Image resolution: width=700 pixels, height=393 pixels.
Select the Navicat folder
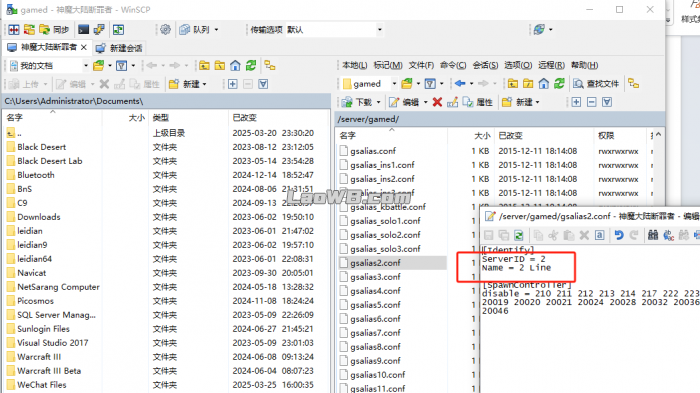(31, 273)
